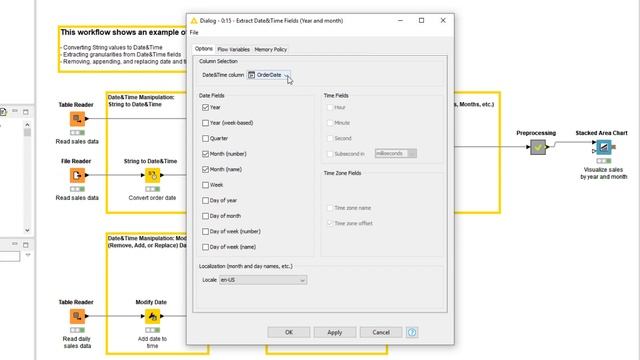Viewport: 640px width, 360px height.
Task: Click the 'Convert order date' node label
Action: pyautogui.click(x=152, y=198)
